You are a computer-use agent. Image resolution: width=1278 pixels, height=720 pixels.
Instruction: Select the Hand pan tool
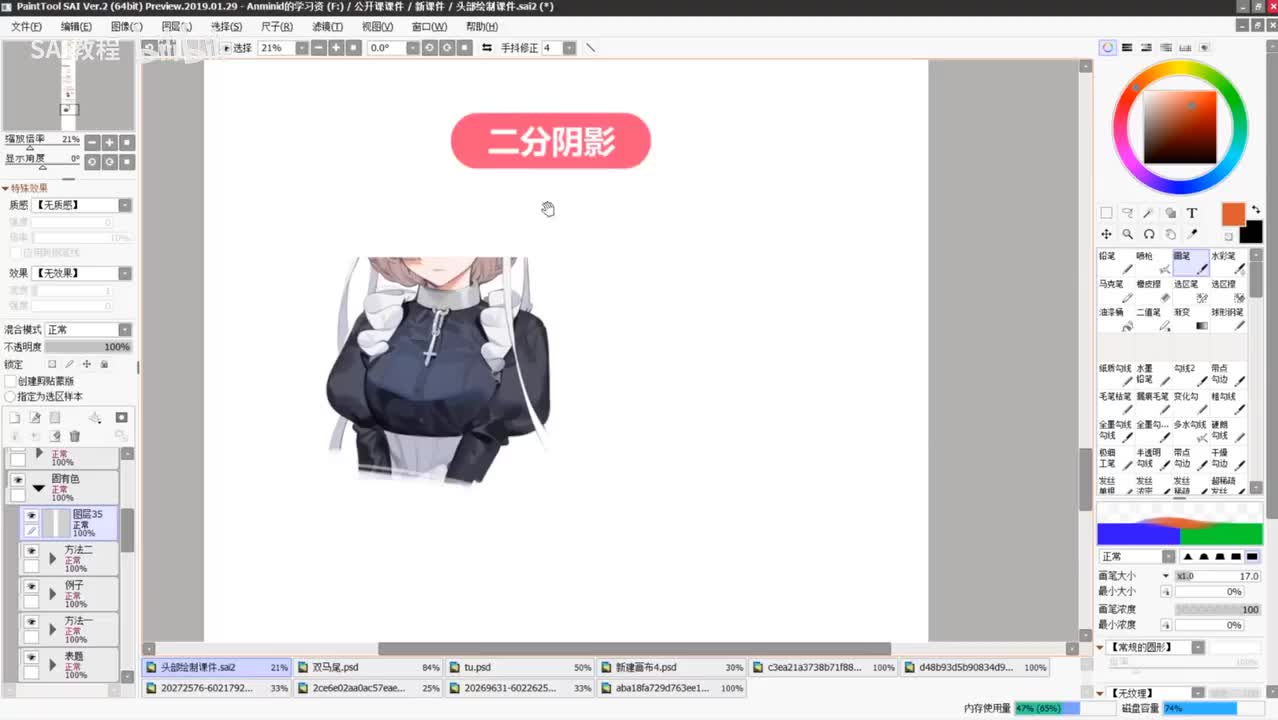point(1170,234)
